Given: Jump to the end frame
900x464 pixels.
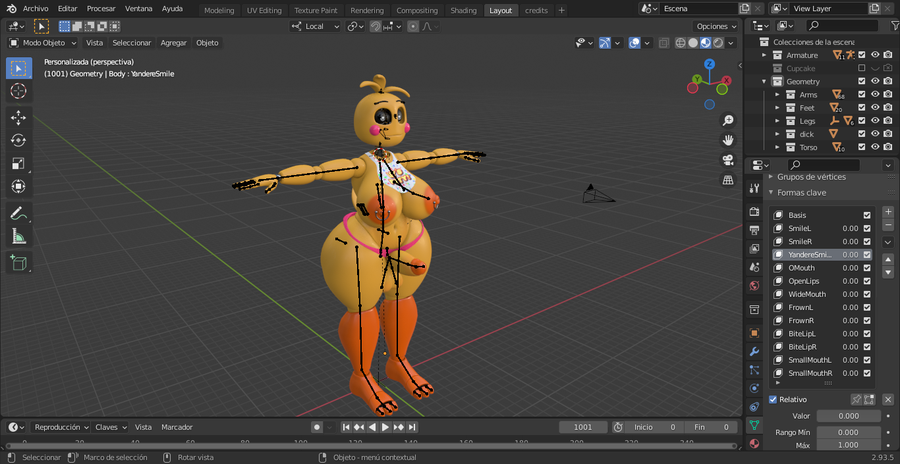Looking at the screenshot, I should click(x=412, y=427).
